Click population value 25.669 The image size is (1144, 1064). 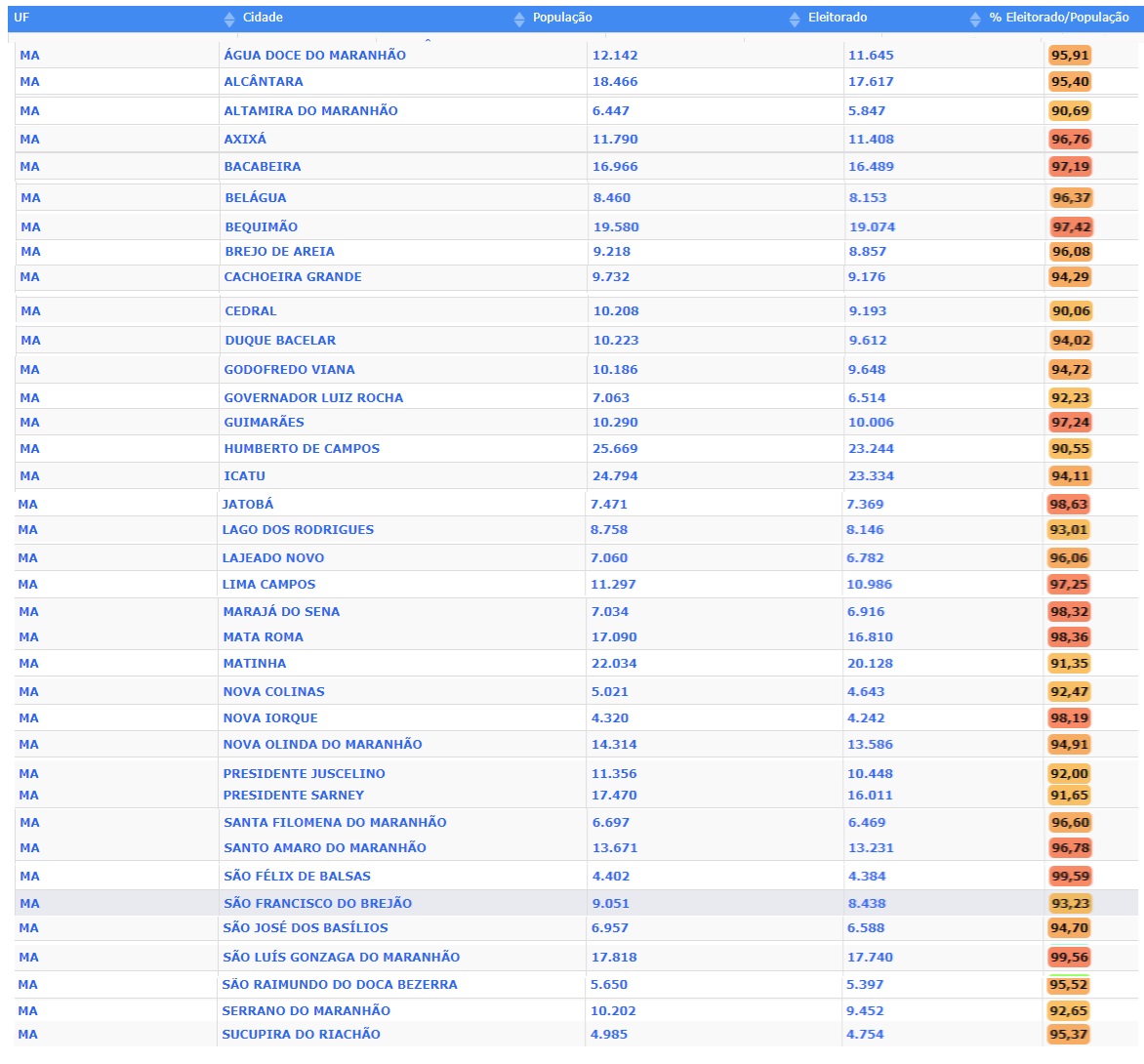(615, 449)
